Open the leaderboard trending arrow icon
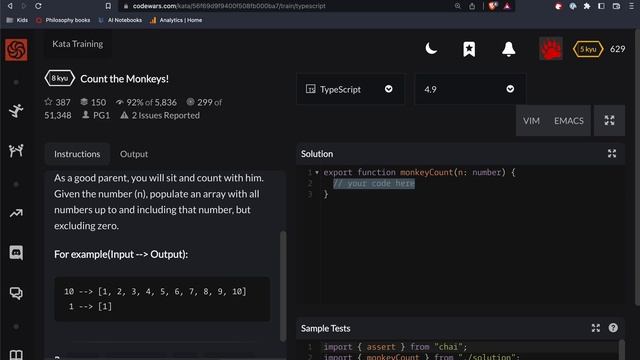Image resolution: width=640 pixels, height=360 pixels. pyautogui.click(x=16, y=213)
